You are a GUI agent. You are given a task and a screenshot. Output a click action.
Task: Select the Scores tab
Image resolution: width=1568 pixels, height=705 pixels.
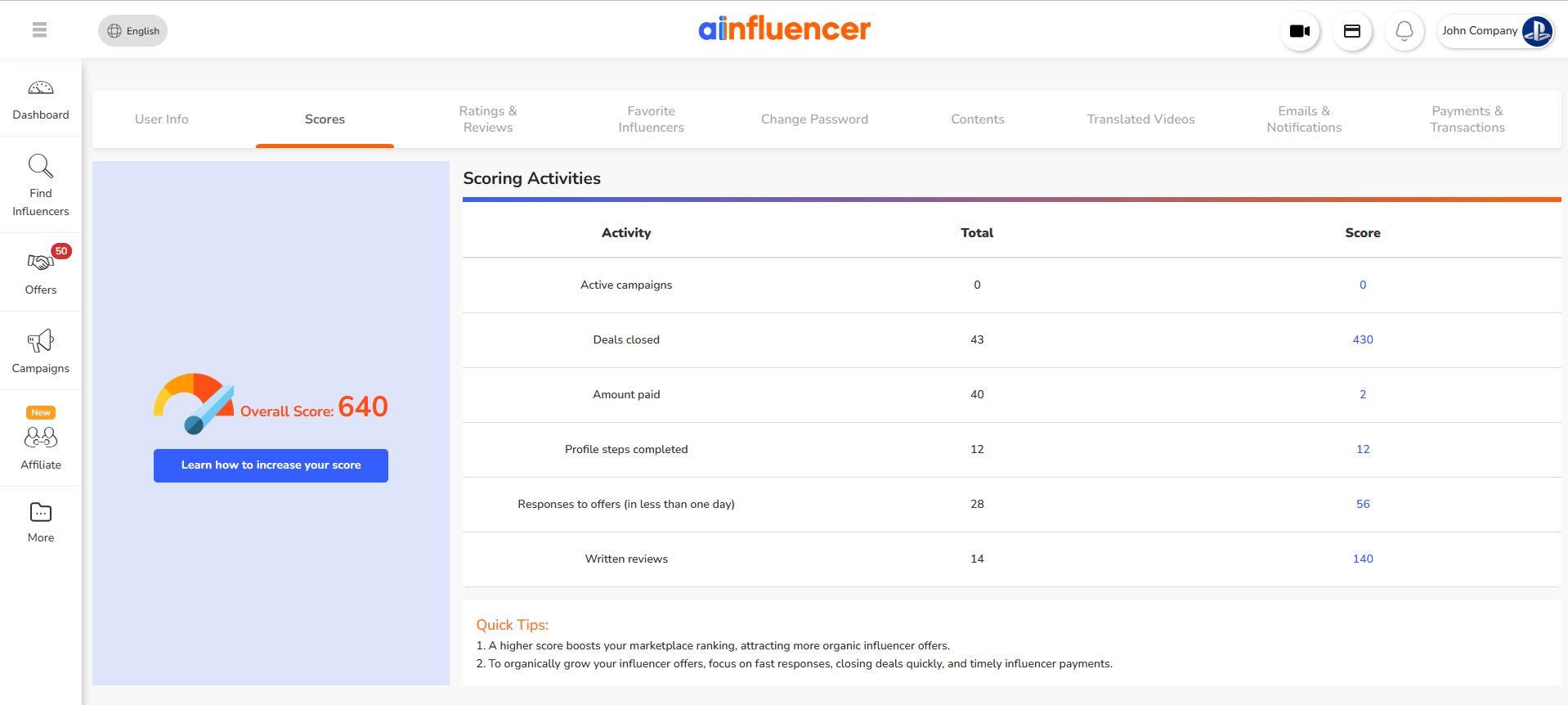[x=325, y=119]
